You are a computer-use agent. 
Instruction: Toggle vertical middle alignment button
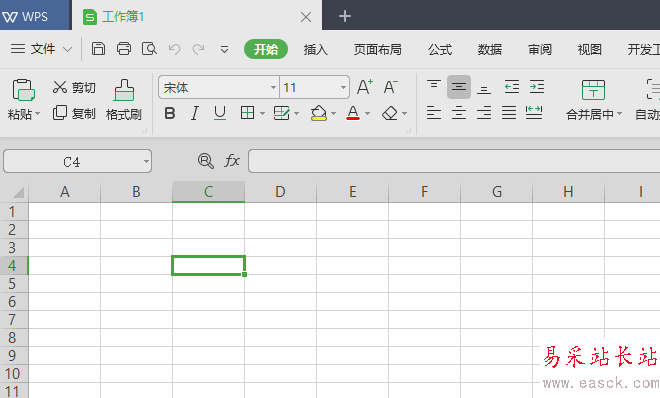click(459, 87)
